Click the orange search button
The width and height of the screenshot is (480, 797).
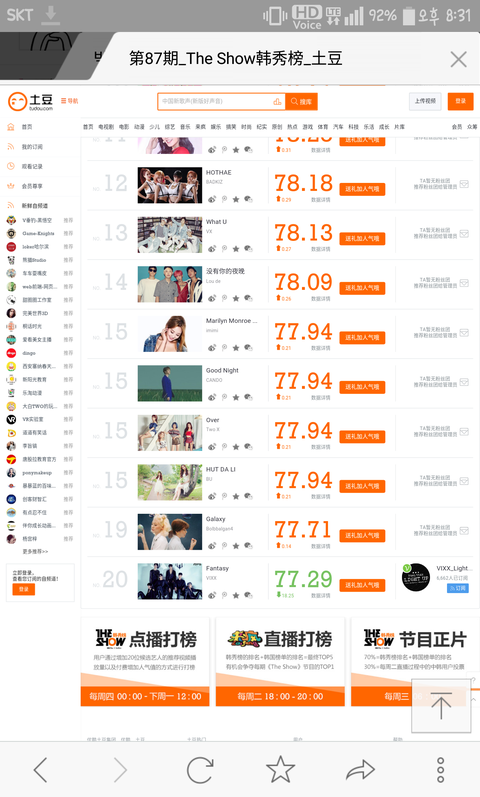(302, 102)
